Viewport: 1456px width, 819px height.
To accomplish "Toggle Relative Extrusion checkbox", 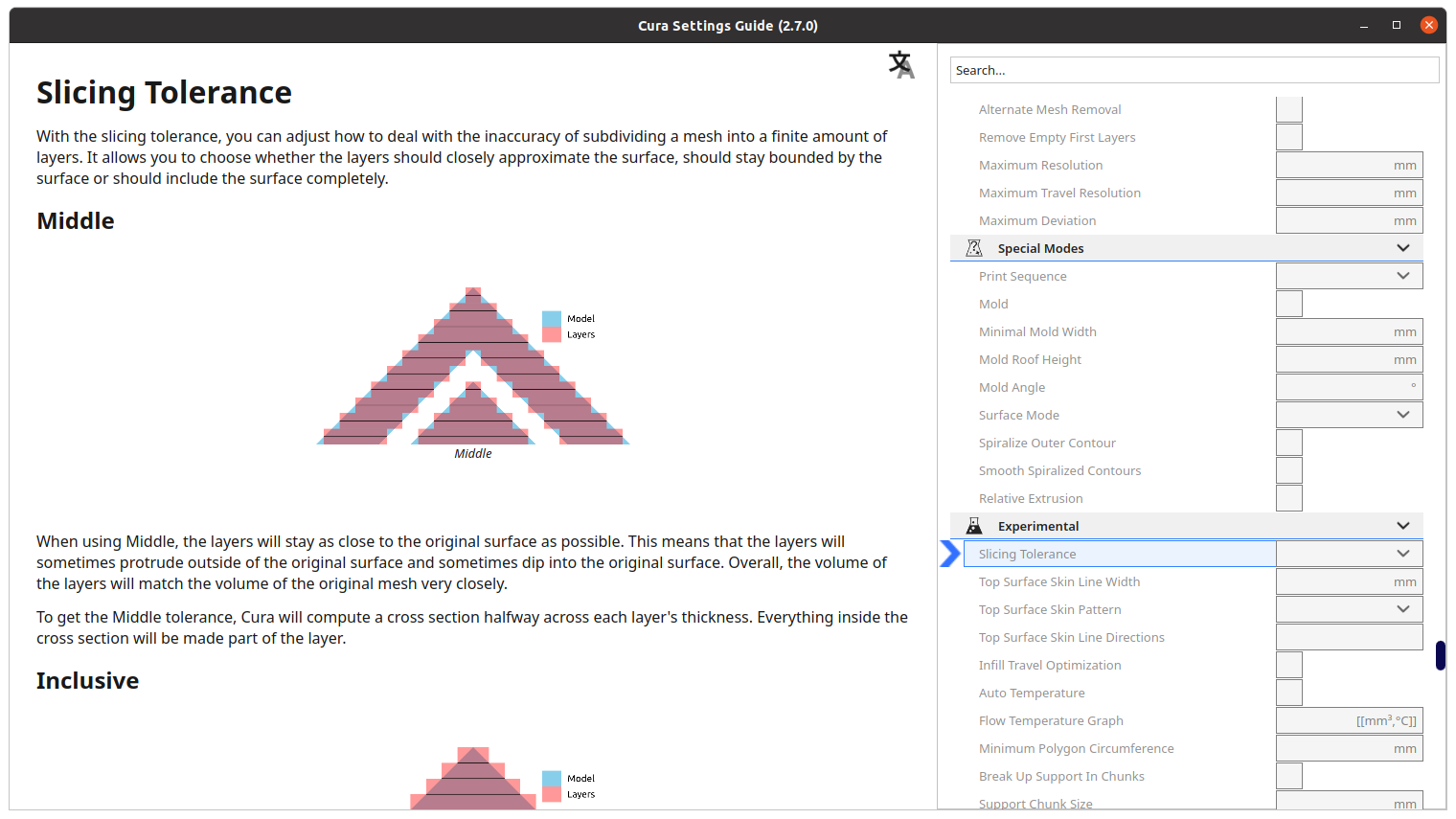I will pos(1289,498).
